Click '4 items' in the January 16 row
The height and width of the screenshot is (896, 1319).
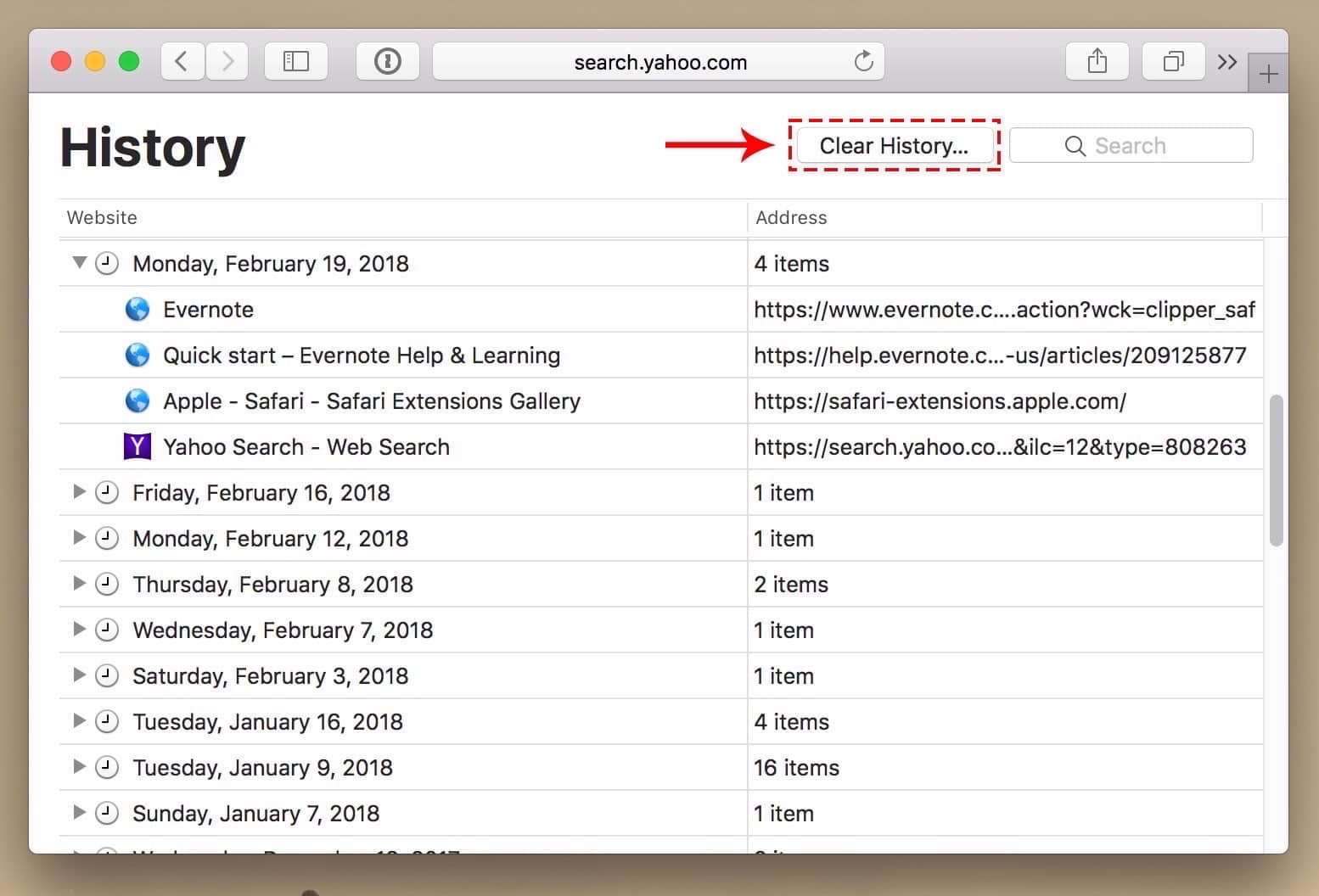(791, 722)
